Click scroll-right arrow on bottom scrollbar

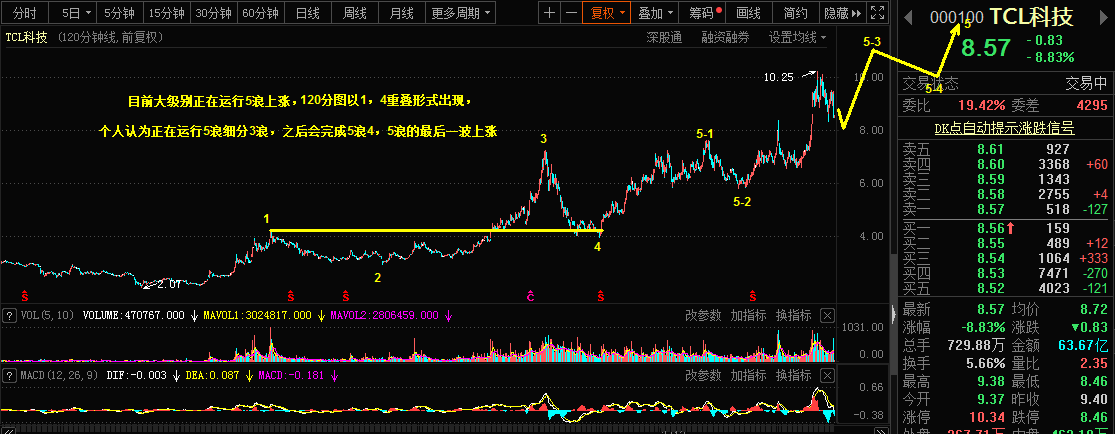point(883,430)
